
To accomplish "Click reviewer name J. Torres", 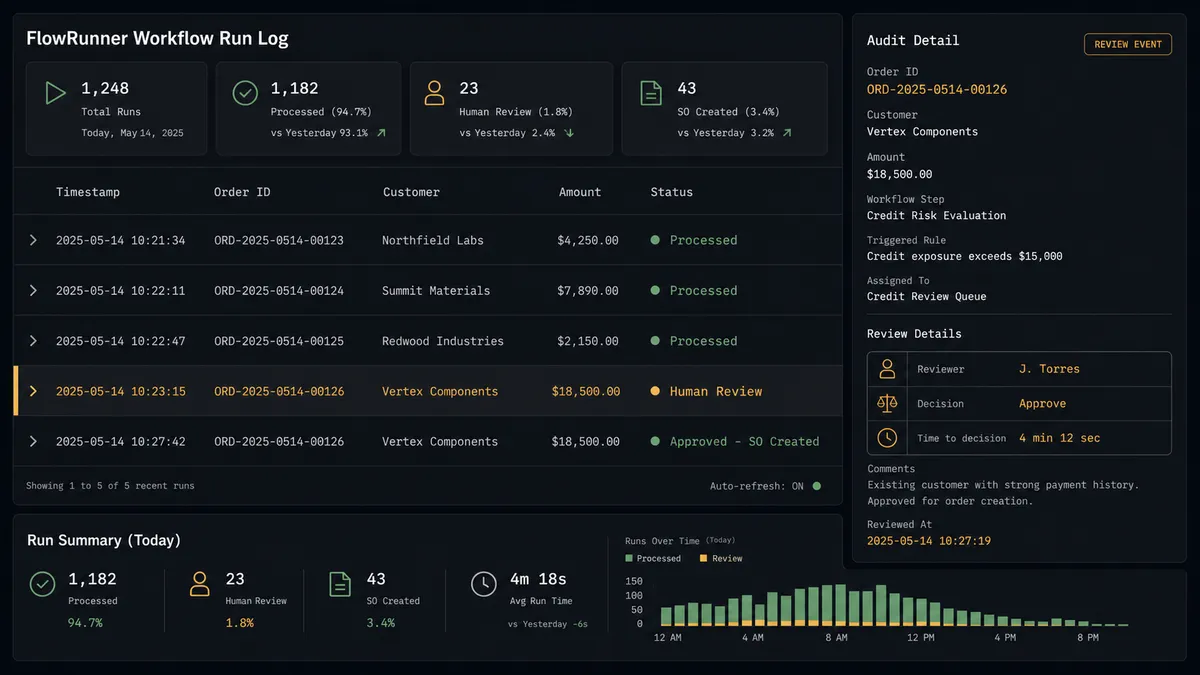I will tap(1049, 369).
